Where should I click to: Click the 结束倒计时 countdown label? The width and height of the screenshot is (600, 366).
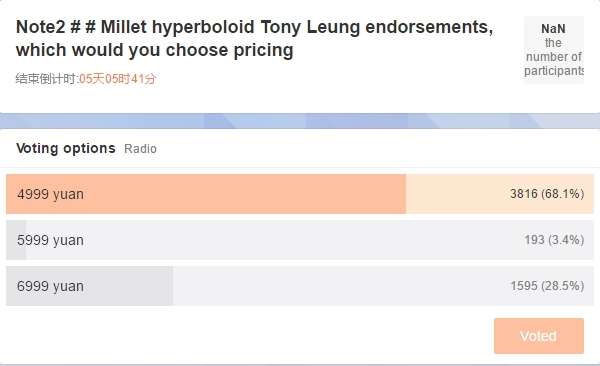point(47,79)
